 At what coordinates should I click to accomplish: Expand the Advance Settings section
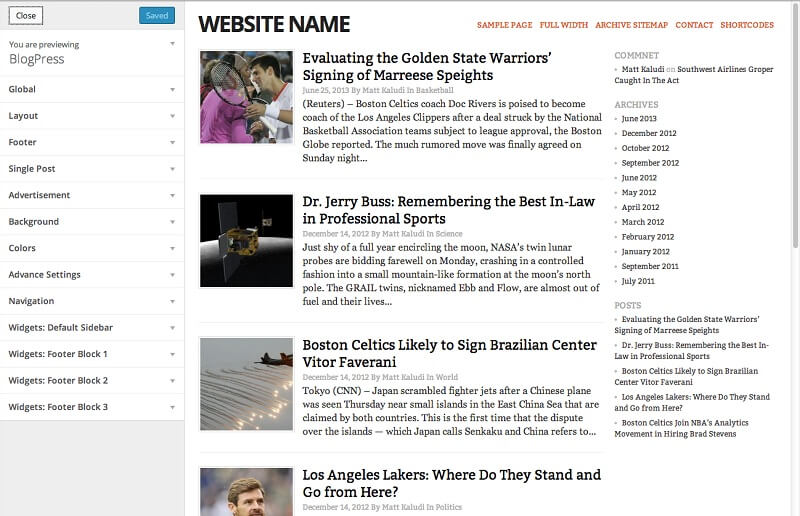pos(92,275)
